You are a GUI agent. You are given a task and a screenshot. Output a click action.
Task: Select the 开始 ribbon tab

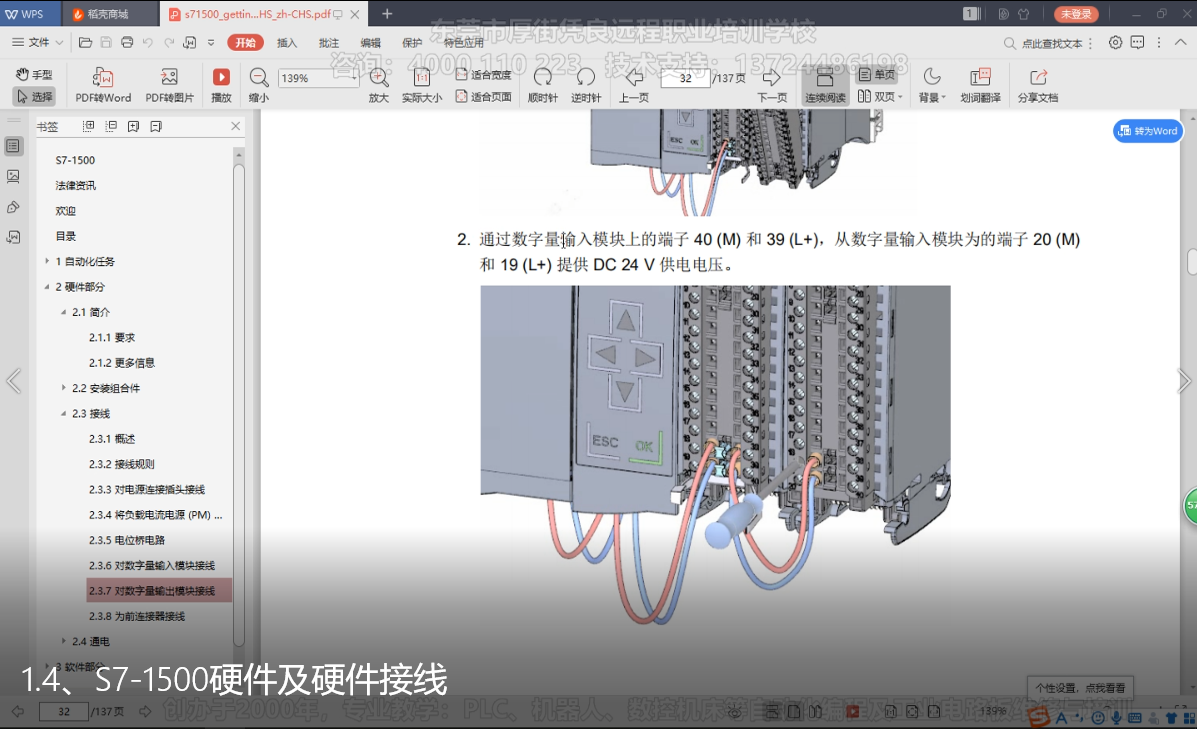245,43
